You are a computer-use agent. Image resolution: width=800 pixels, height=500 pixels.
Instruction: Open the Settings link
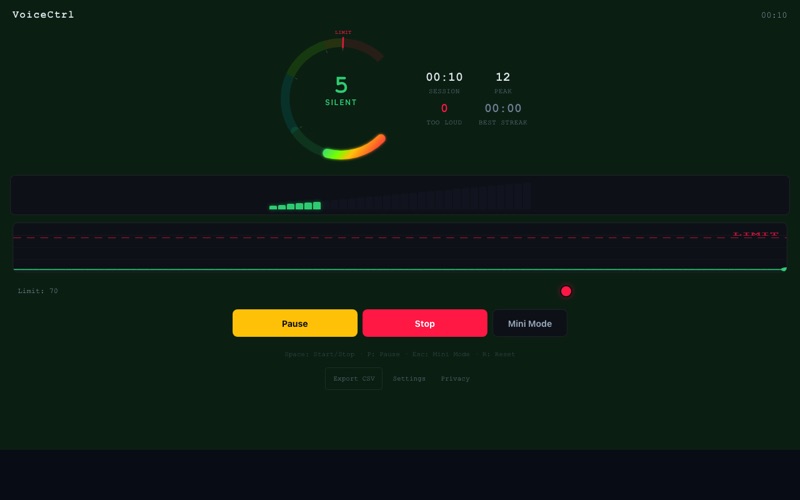pyautogui.click(x=409, y=379)
